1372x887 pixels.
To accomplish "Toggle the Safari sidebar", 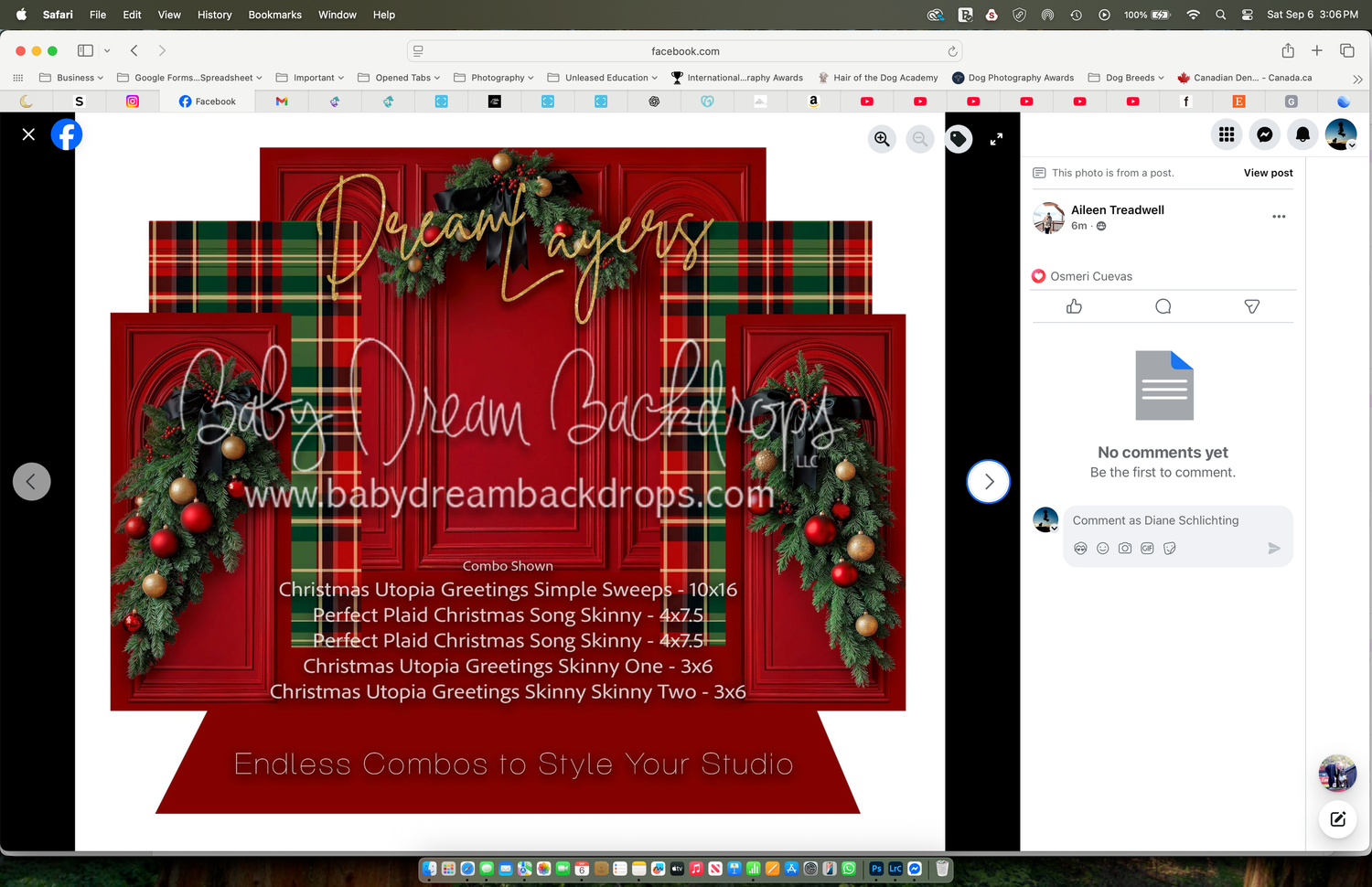I will (85, 50).
